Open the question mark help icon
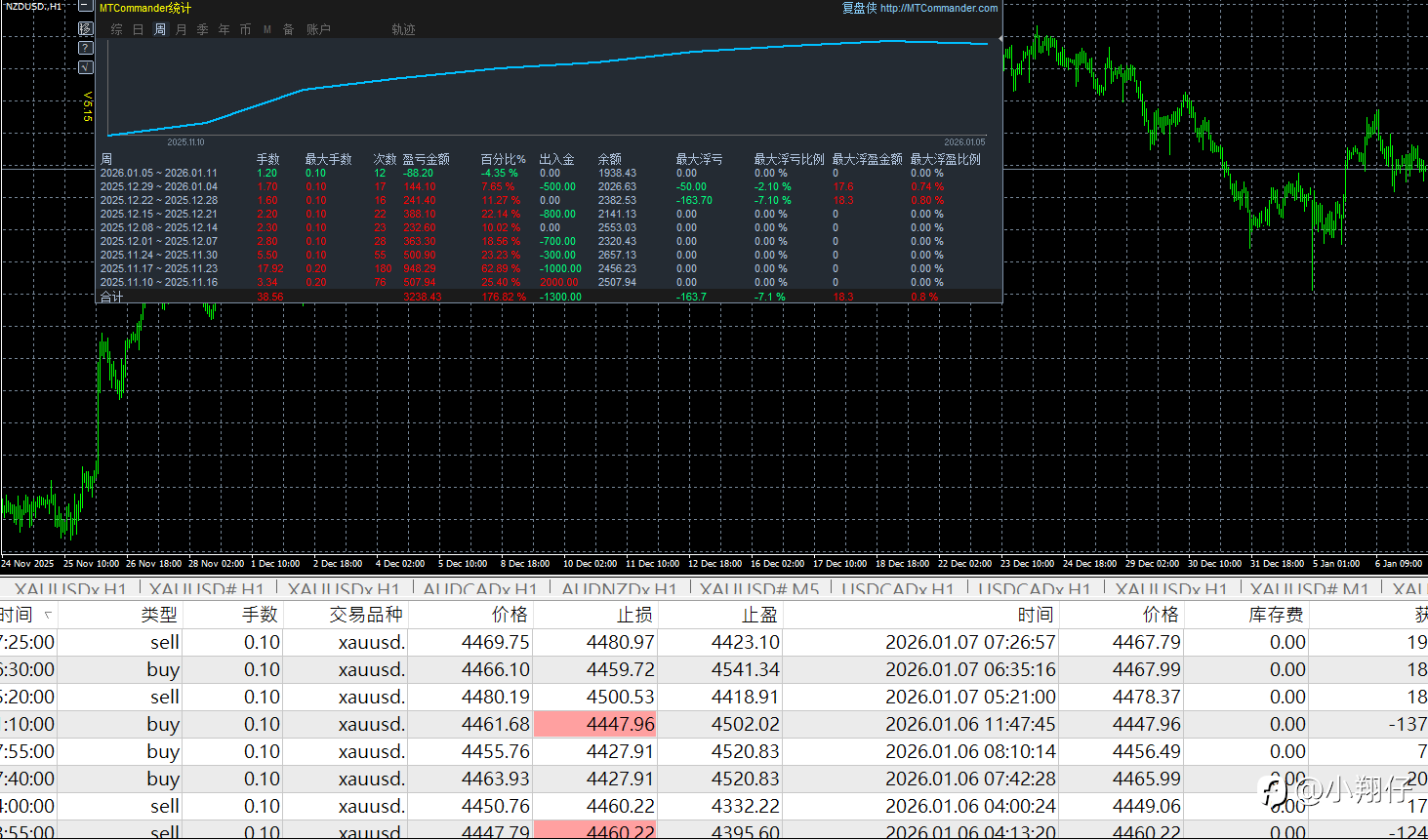The height and width of the screenshot is (840, 1428). 85,48
